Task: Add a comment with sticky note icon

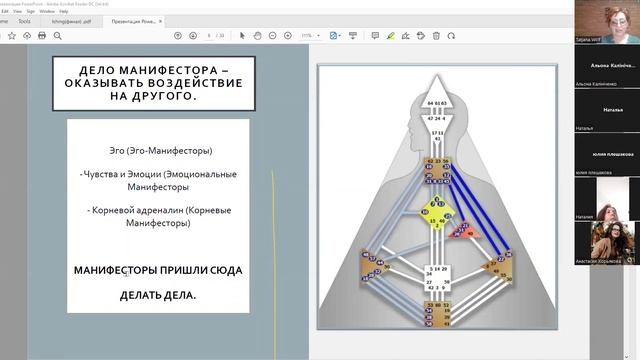Action: 375,36
